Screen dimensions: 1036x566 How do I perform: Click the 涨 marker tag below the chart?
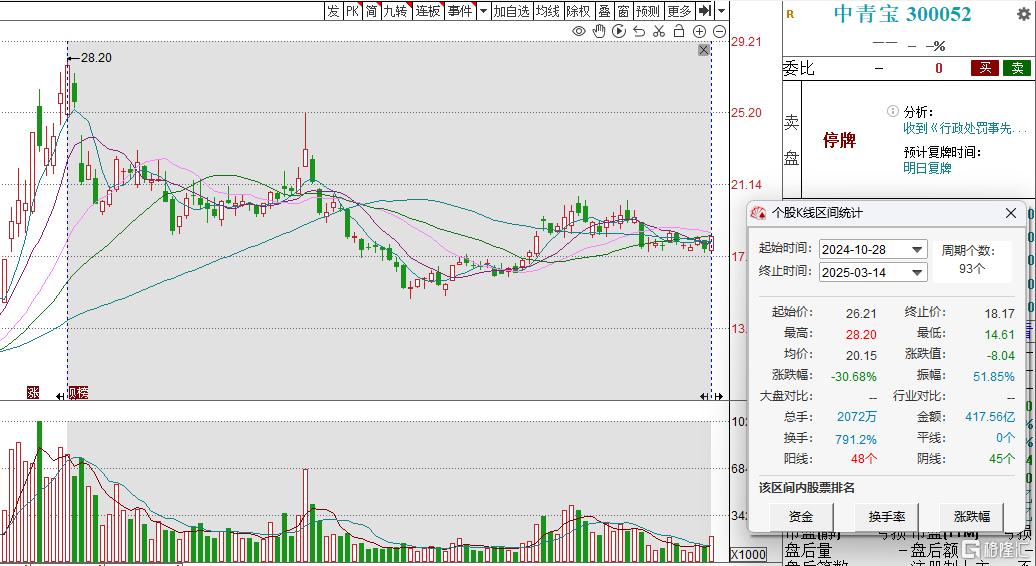(33, 393)
